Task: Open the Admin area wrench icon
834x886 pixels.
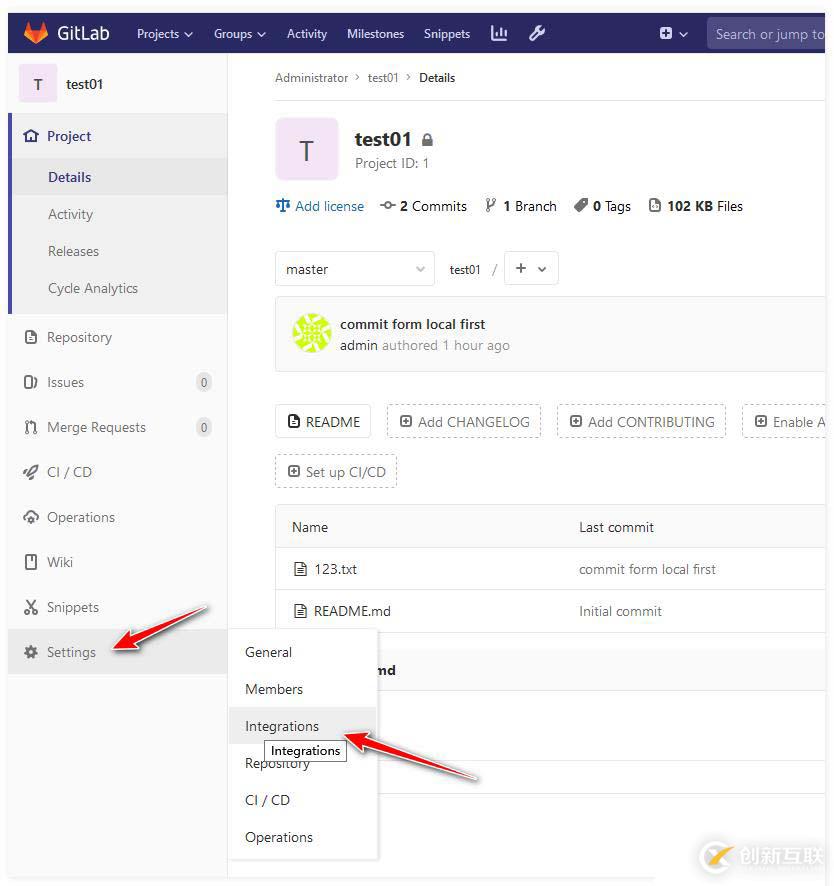Action: (537, 33)
